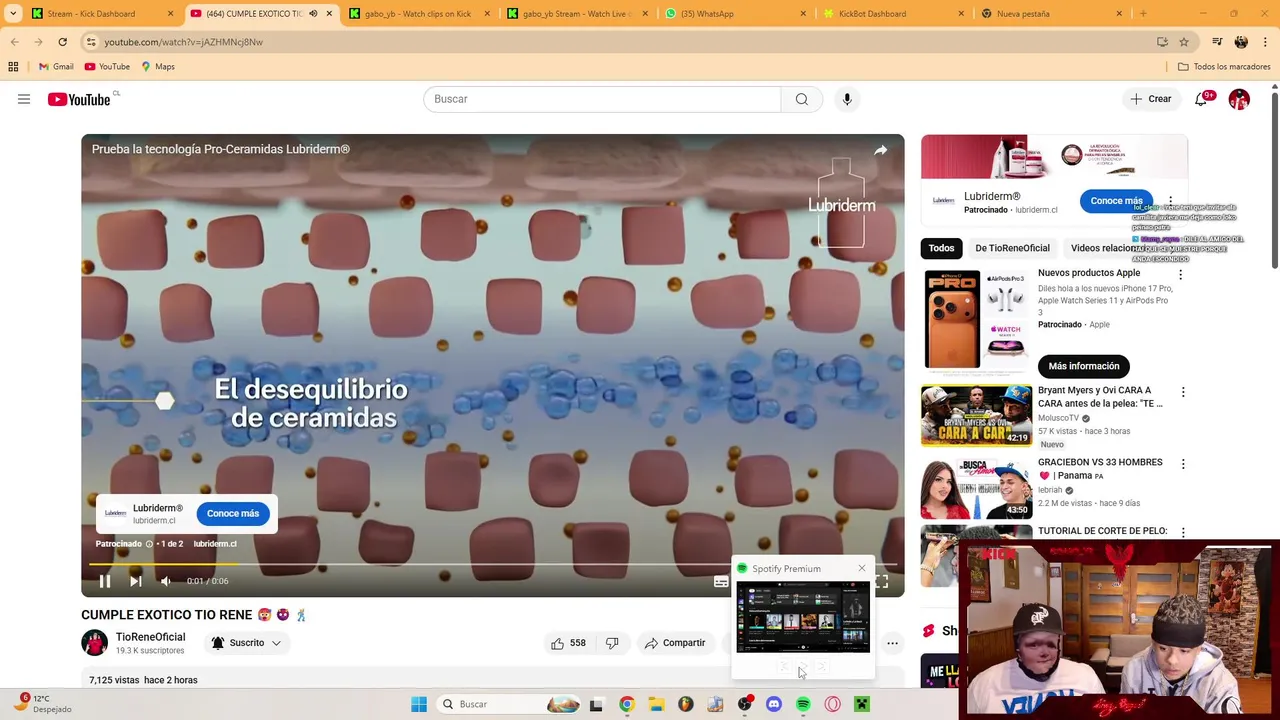Select the De TioReneOficial filter chip
Image resolution: width=1280 pixels, height=720 pixels.
1012,248
